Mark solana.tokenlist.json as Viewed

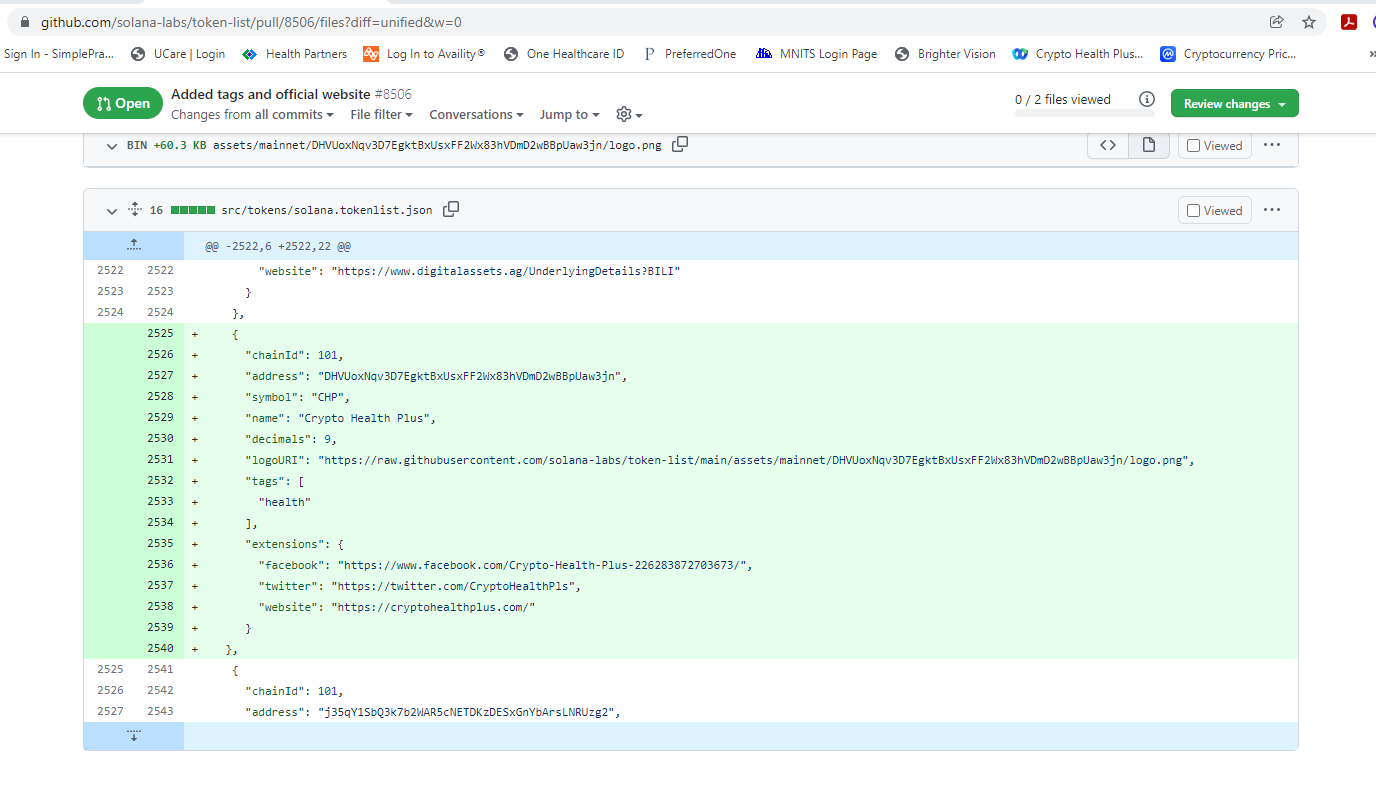(x=1192, y=210)
